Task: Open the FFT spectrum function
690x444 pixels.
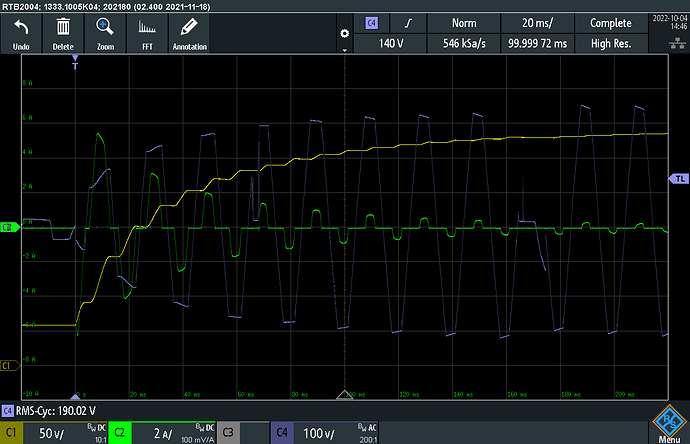Action: 147,33
